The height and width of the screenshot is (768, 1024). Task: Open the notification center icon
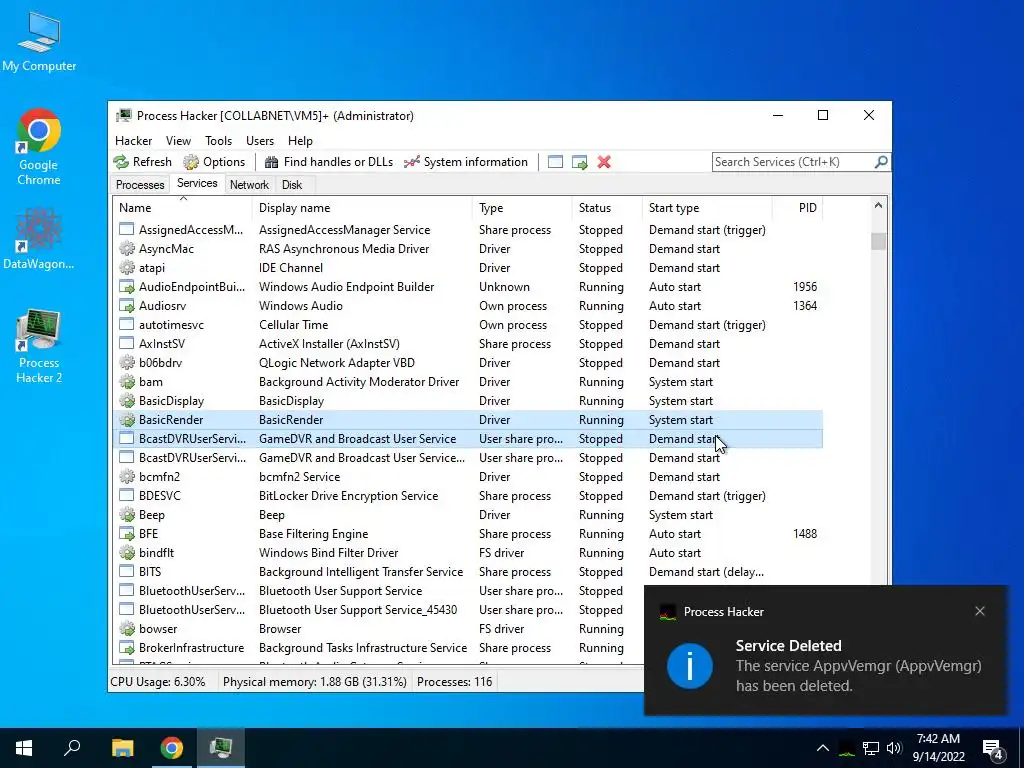(993, 749)
